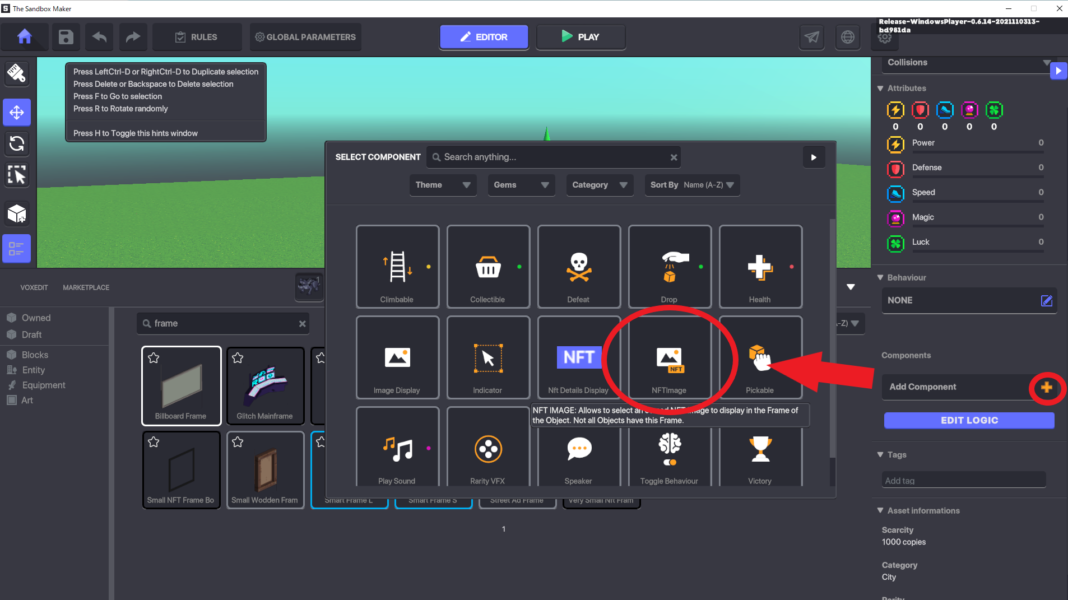The image size is (1068, 600).
Task: Collapse the Behaviour section
Action: tap(881, 278)
